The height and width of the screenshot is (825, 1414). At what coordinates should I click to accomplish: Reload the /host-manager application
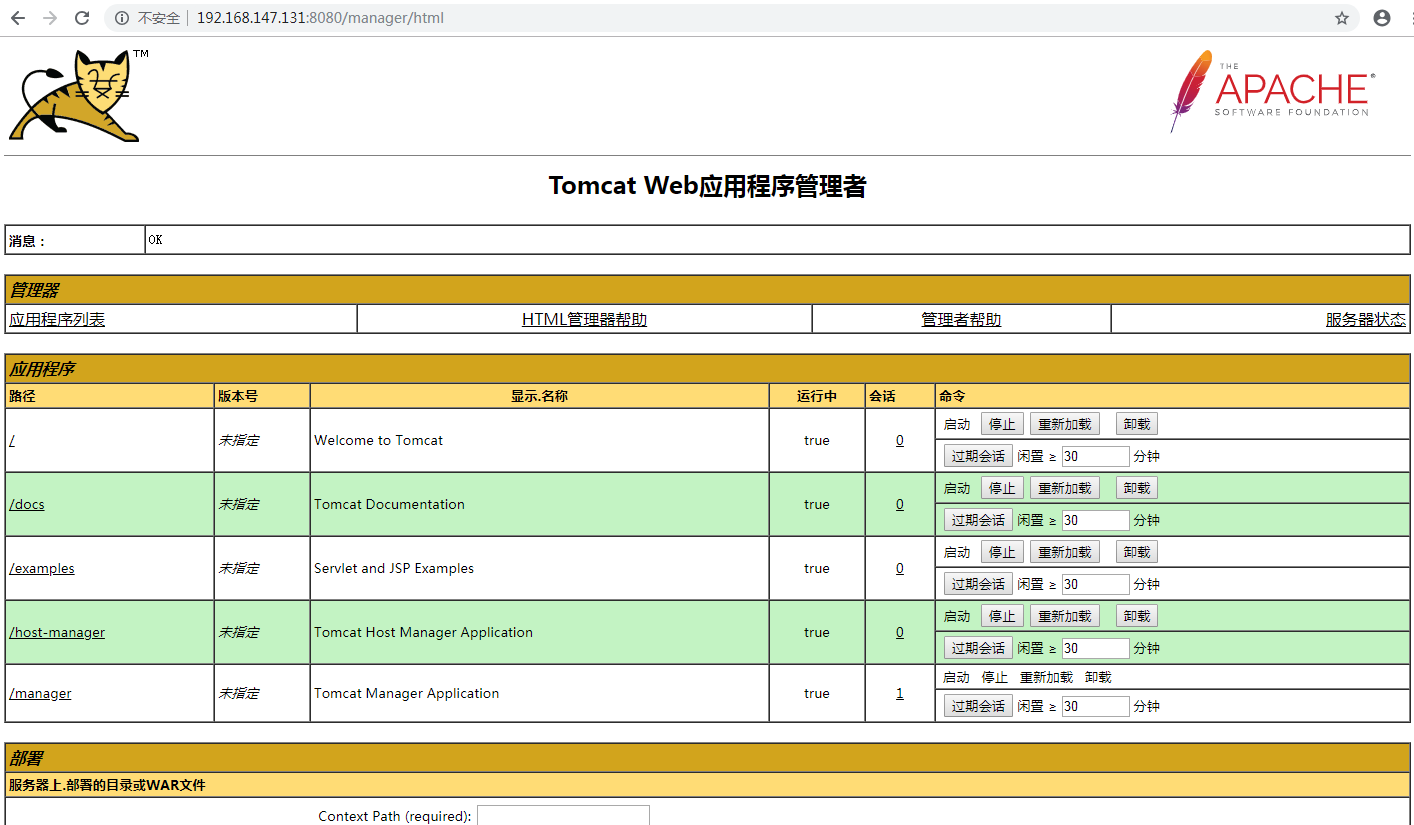tap(1065, 616)
